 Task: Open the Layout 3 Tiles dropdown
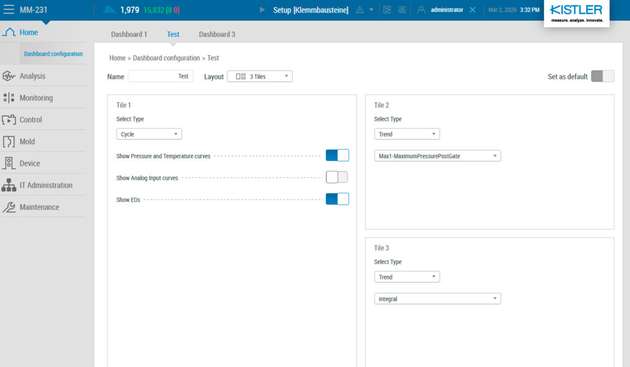click(x=260, y=76)
